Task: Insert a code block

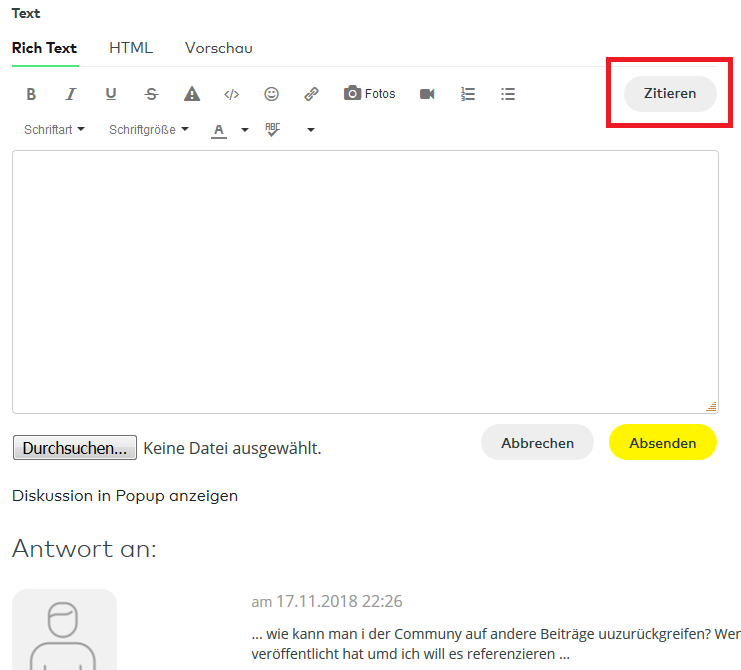Action: coord(231,94)
